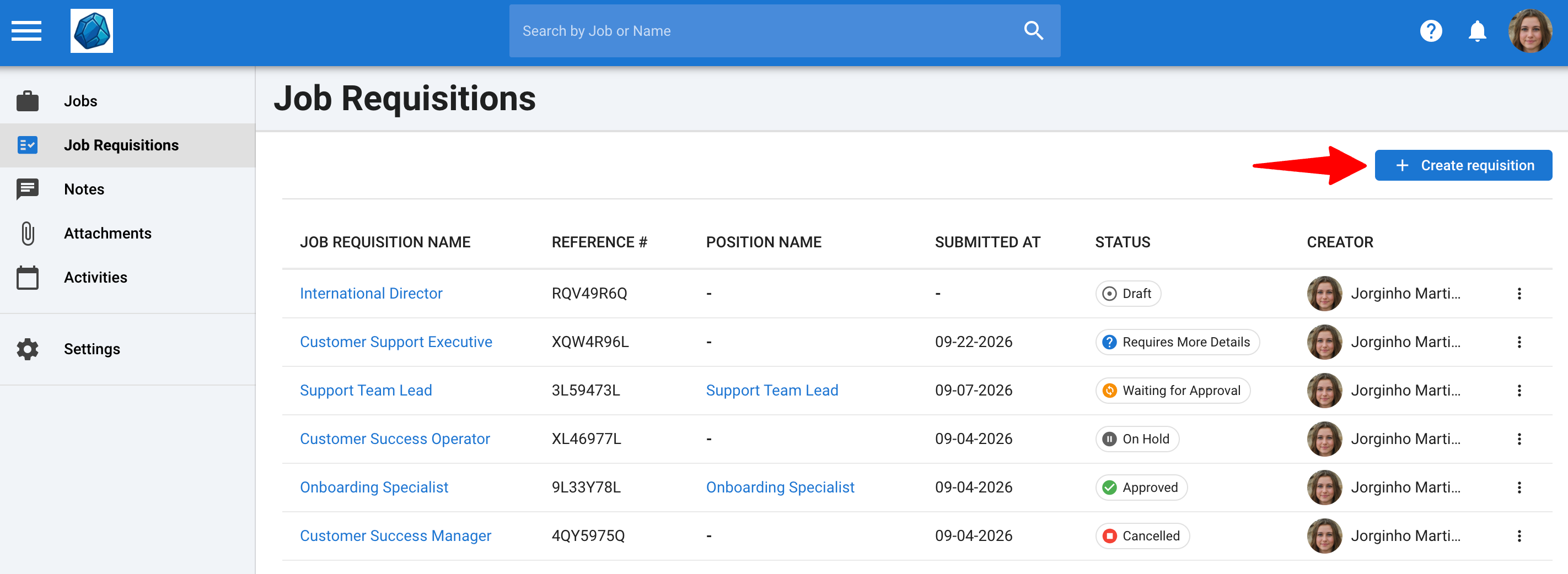The image size is (1568, 574).
Task: Click the Attachments paperclip icon
Action: click(28, 234)
